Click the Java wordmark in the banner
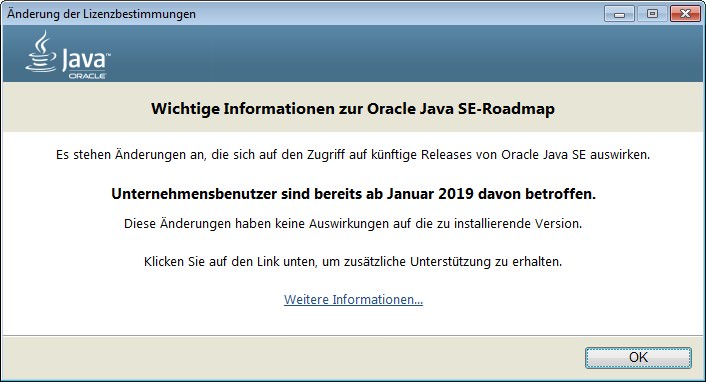 coord(86,60)
